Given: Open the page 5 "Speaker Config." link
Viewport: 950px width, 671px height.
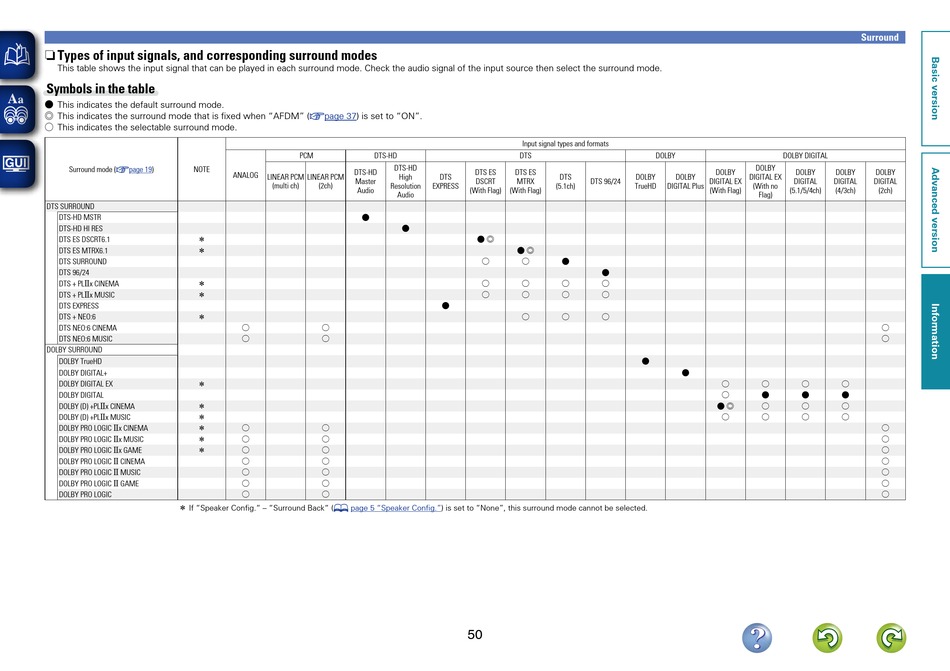Looking at the screenshot, I should [396, 508].
